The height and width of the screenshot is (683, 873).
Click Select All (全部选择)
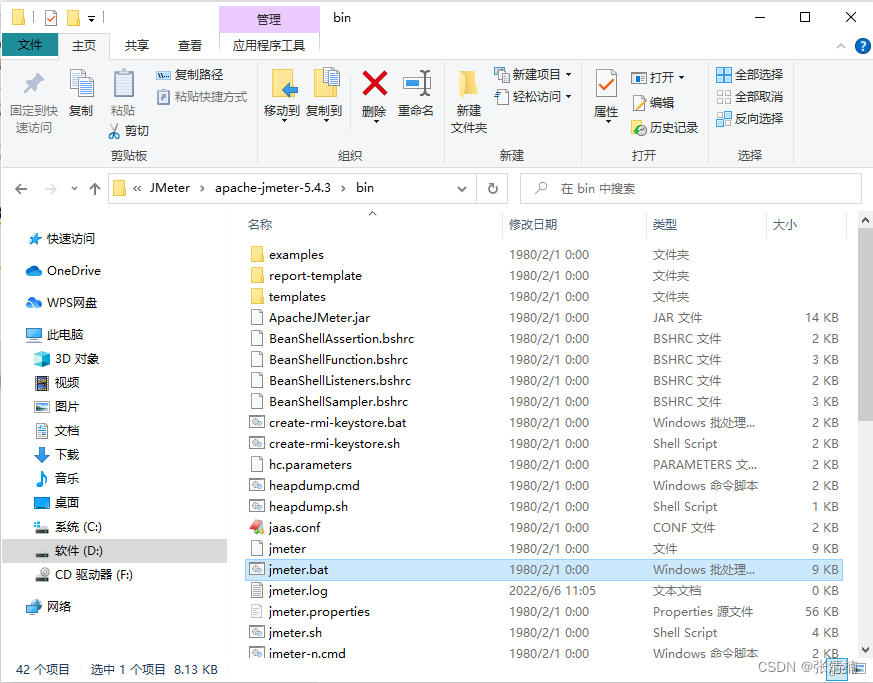click(x=749, y=75)
